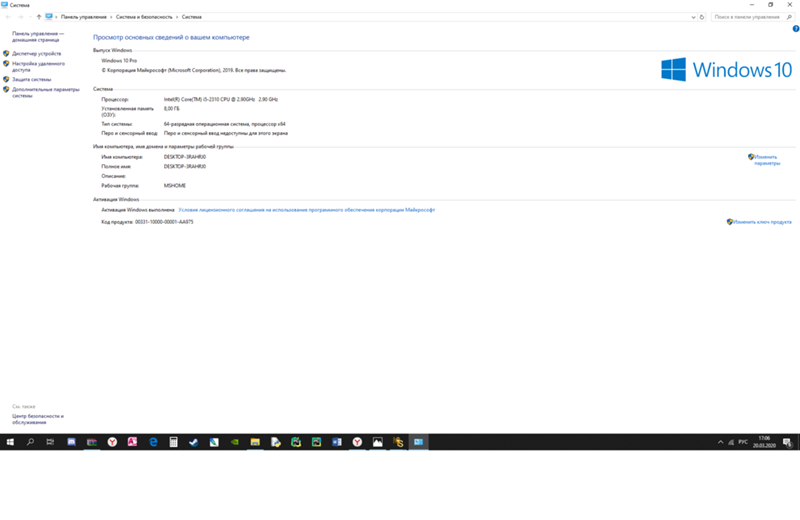Open WinRAR from the taskbar
Image resolution: width=800 pixels, height=520 pixels.
coord(92,442)
